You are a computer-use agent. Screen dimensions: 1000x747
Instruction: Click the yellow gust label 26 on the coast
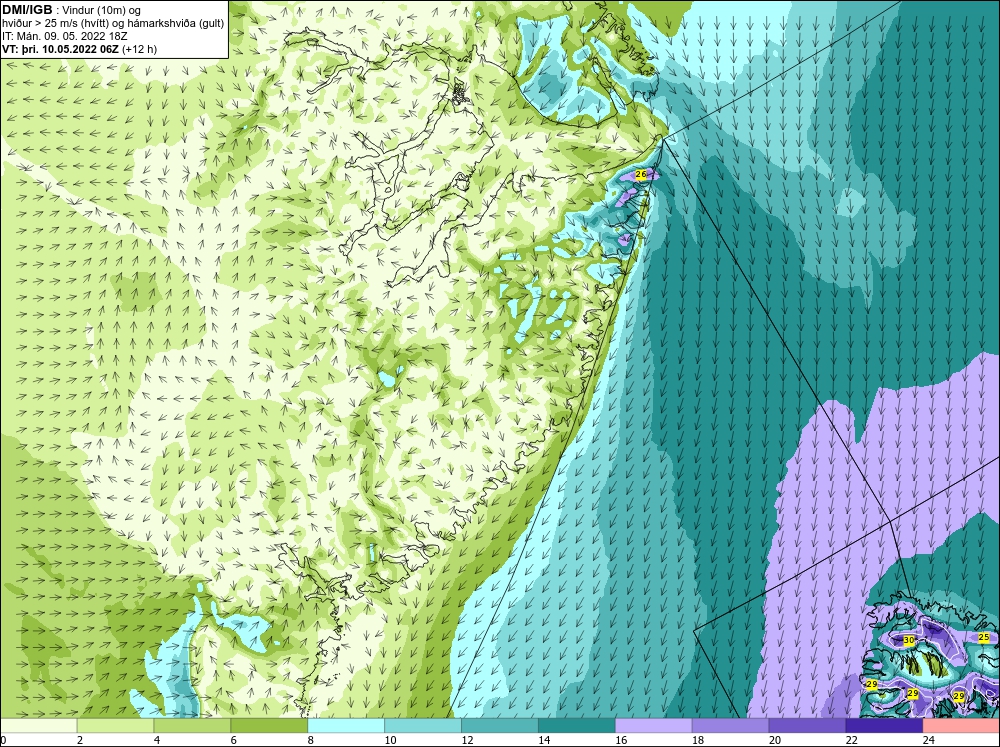(x=642, y=174)
